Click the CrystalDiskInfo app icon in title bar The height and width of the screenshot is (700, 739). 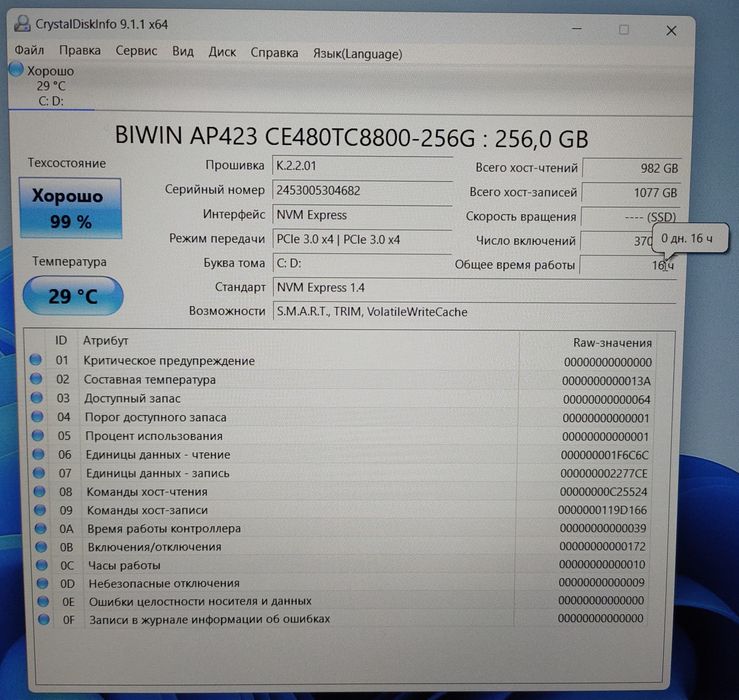[x=22, y=23]
